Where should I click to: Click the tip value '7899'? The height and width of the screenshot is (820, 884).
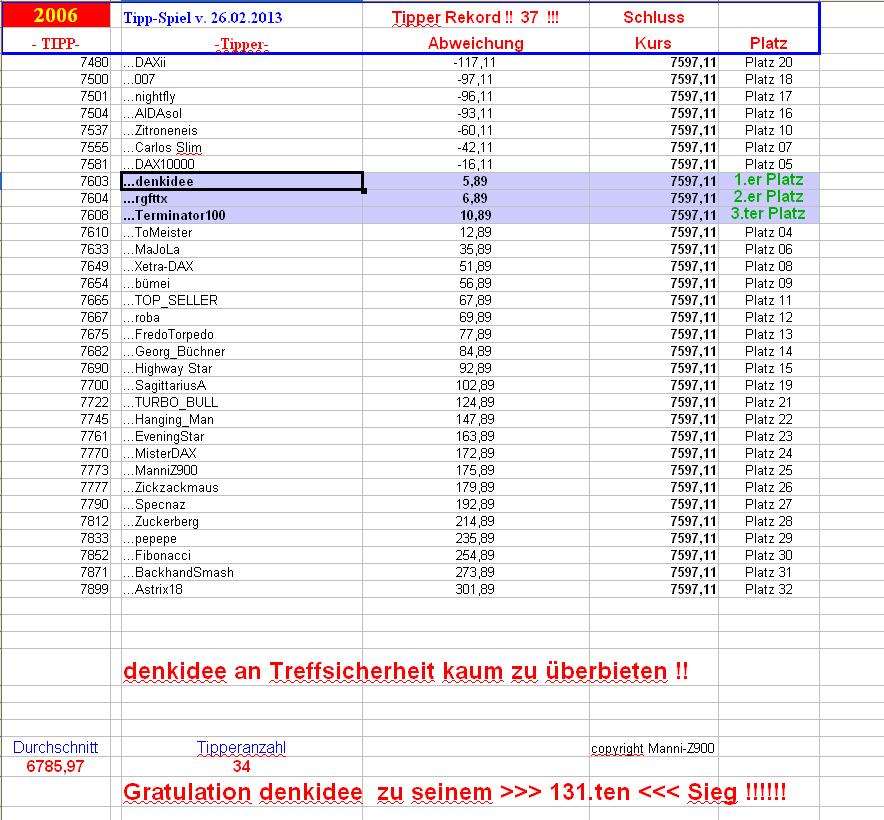pos(94,589)
